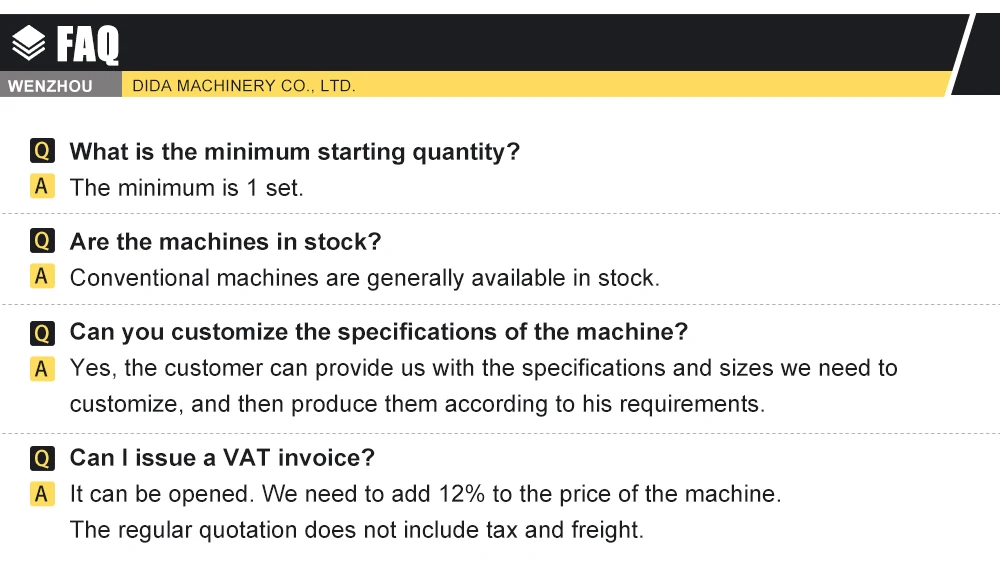This screenshot has width=1000, height=564.
Task: Open 'Are the machines in stock?' question
Action: 225,242
